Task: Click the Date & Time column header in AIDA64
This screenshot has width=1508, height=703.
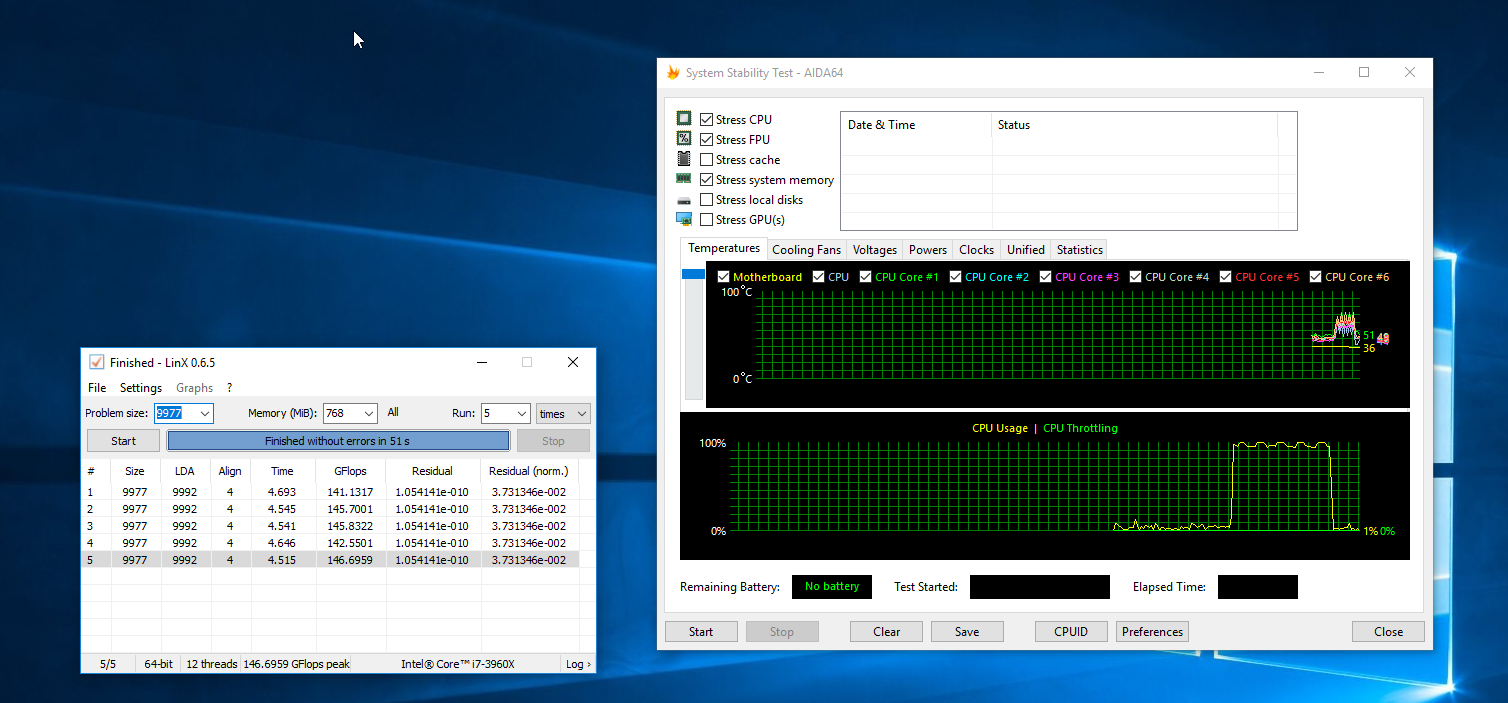Action: 916,125
